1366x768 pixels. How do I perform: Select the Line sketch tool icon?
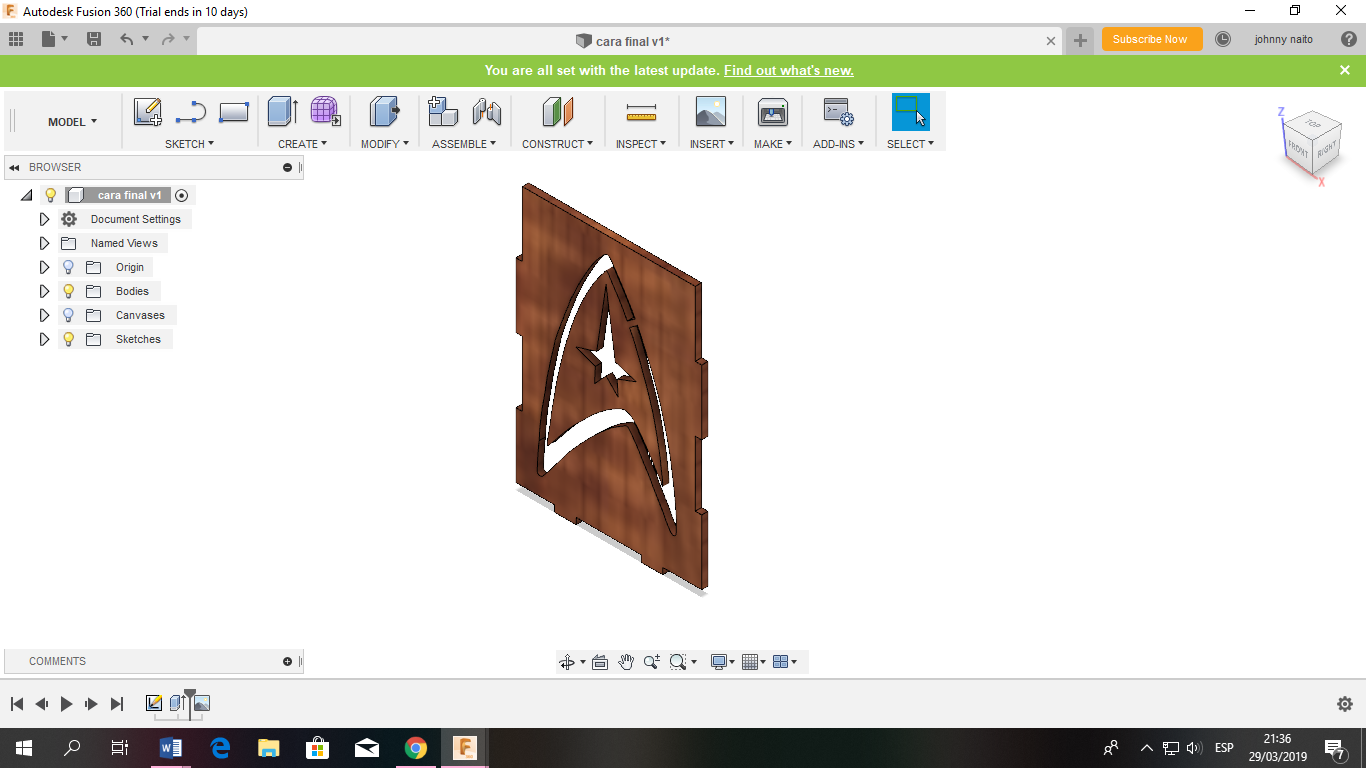tap(191, 111)
